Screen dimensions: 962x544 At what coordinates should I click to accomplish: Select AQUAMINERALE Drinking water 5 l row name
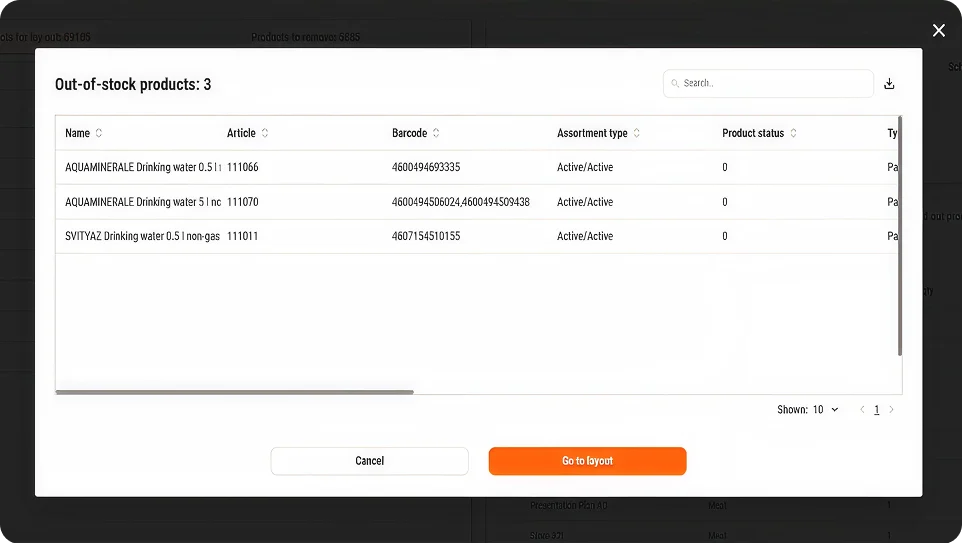point(143,202)
